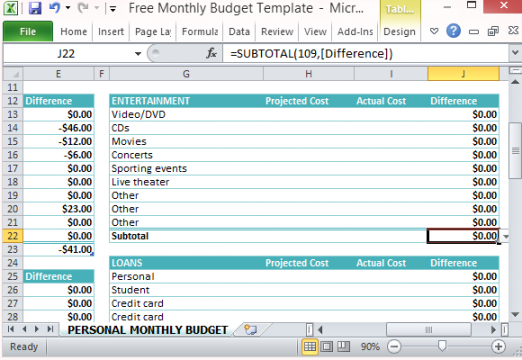
Task: Go to the last sheet tab arrow
Action: click(50, 329)
